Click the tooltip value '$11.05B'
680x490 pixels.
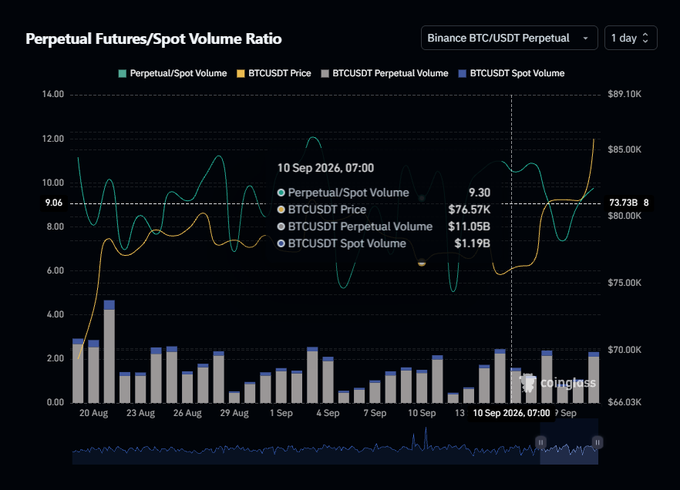469,227
